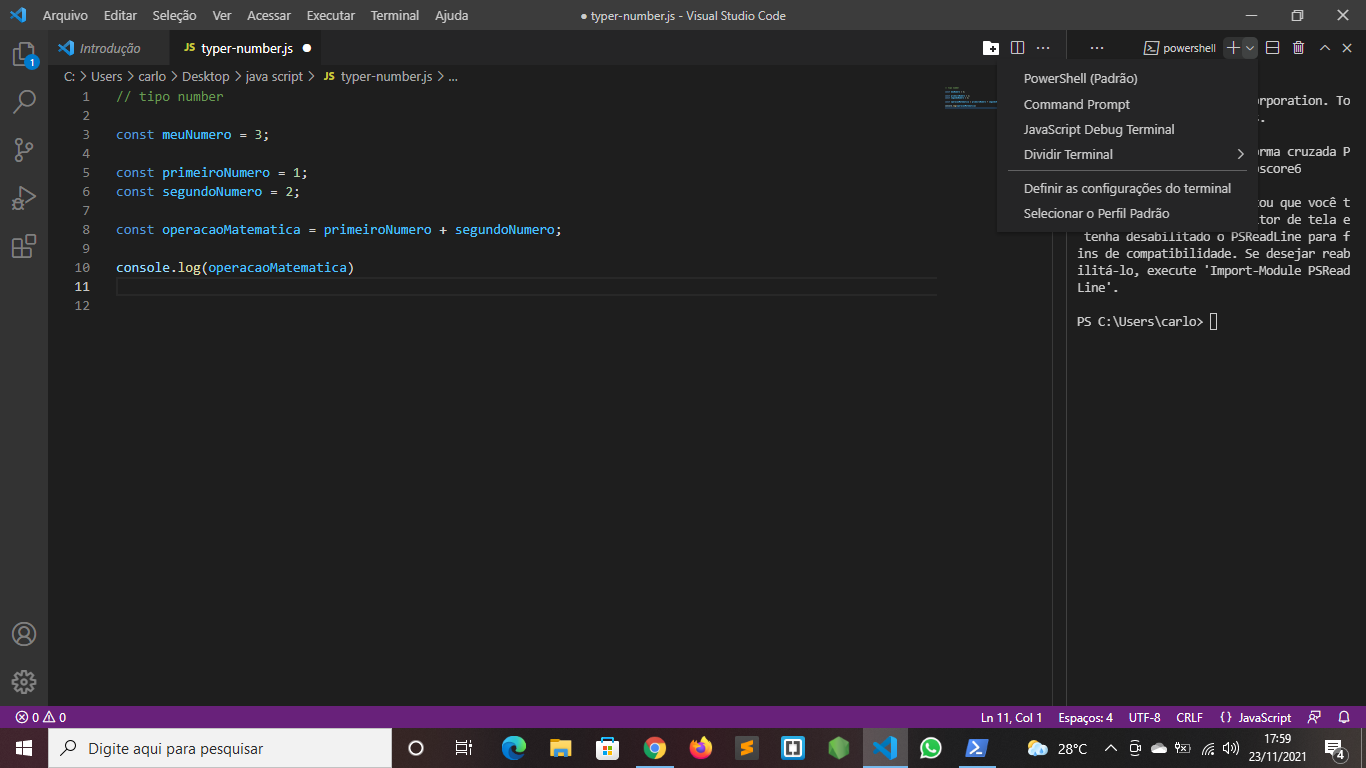Maximize terminal panel with up chevron

[x=1325, y=48]
